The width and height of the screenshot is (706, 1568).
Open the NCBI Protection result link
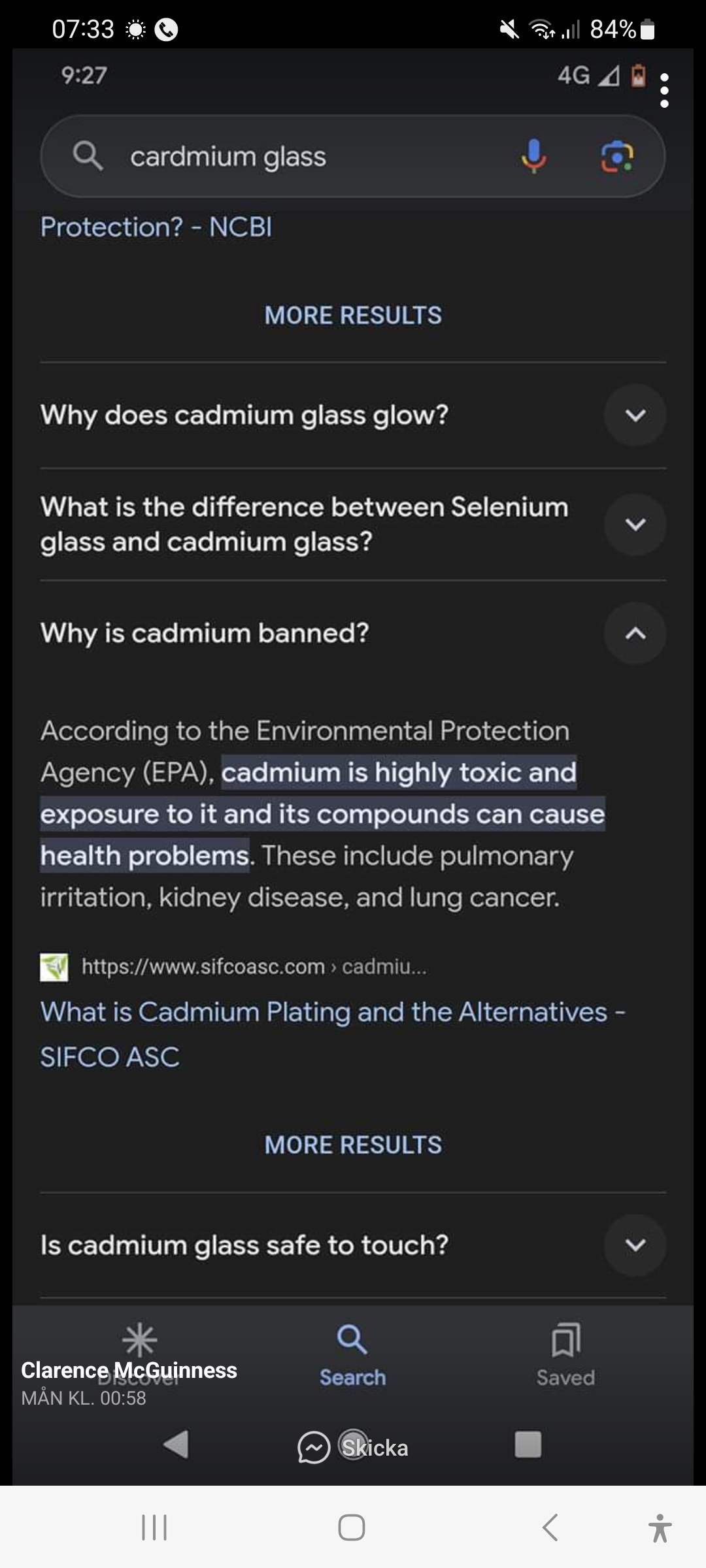coord(156,227)
